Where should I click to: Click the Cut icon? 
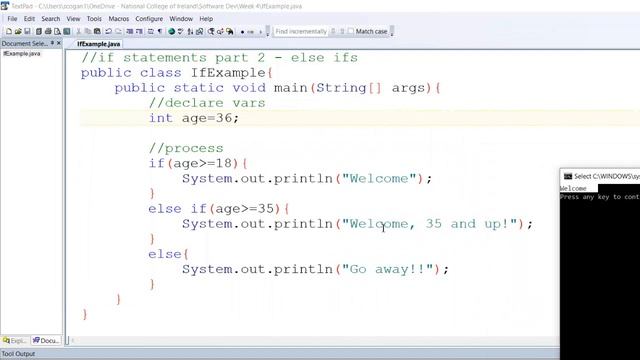(x=78, y=31)
